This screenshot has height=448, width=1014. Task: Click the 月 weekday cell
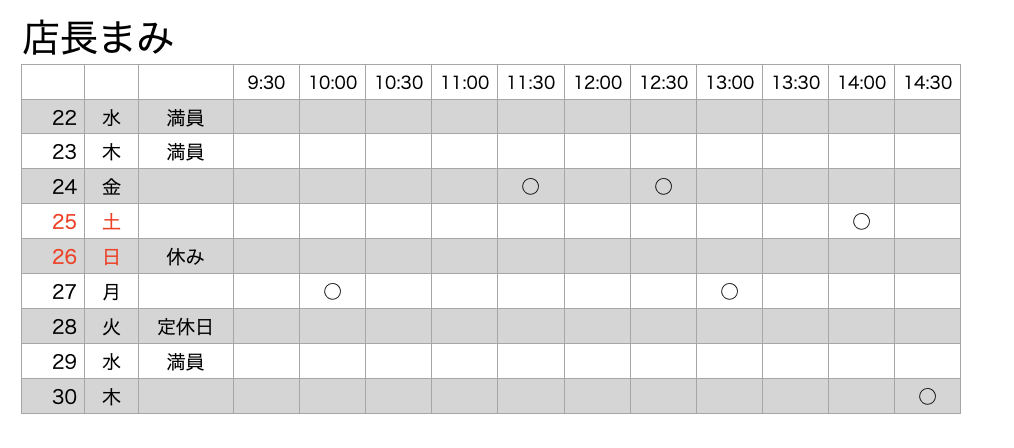111,292
